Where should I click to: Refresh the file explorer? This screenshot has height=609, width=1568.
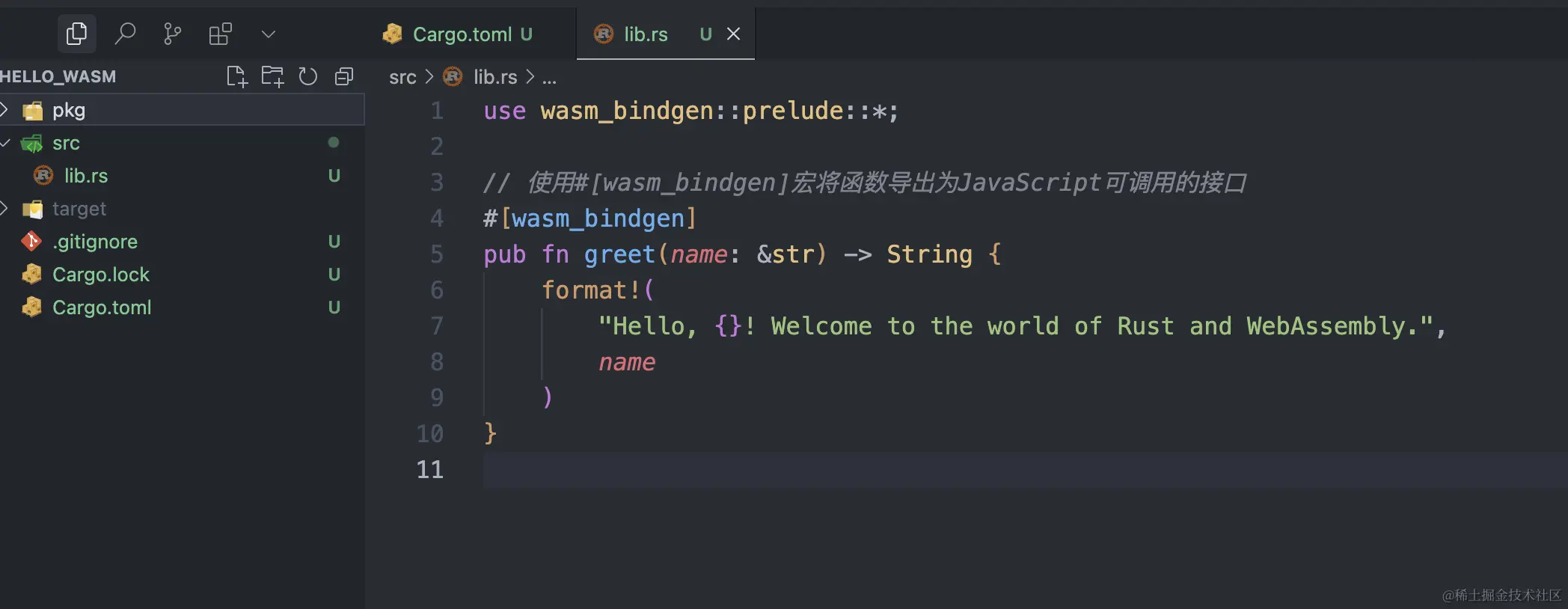tap(308, 76)
